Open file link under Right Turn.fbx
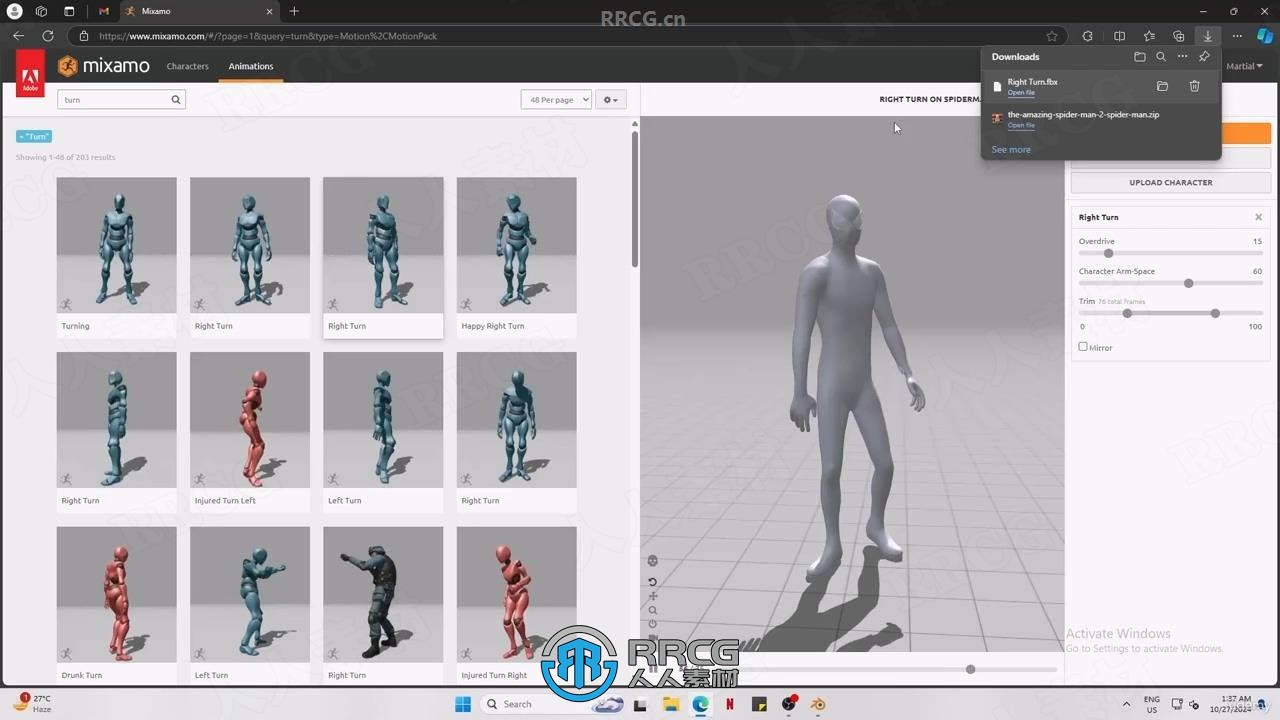The image size is (1280, 720). click(1021, 93)
